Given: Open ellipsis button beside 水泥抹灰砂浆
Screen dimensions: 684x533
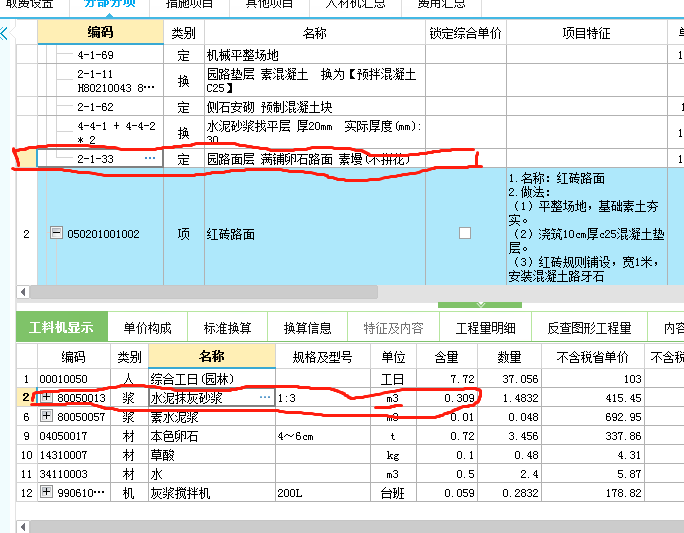Looking at the screenshot, I should click(x=264, y=397).
